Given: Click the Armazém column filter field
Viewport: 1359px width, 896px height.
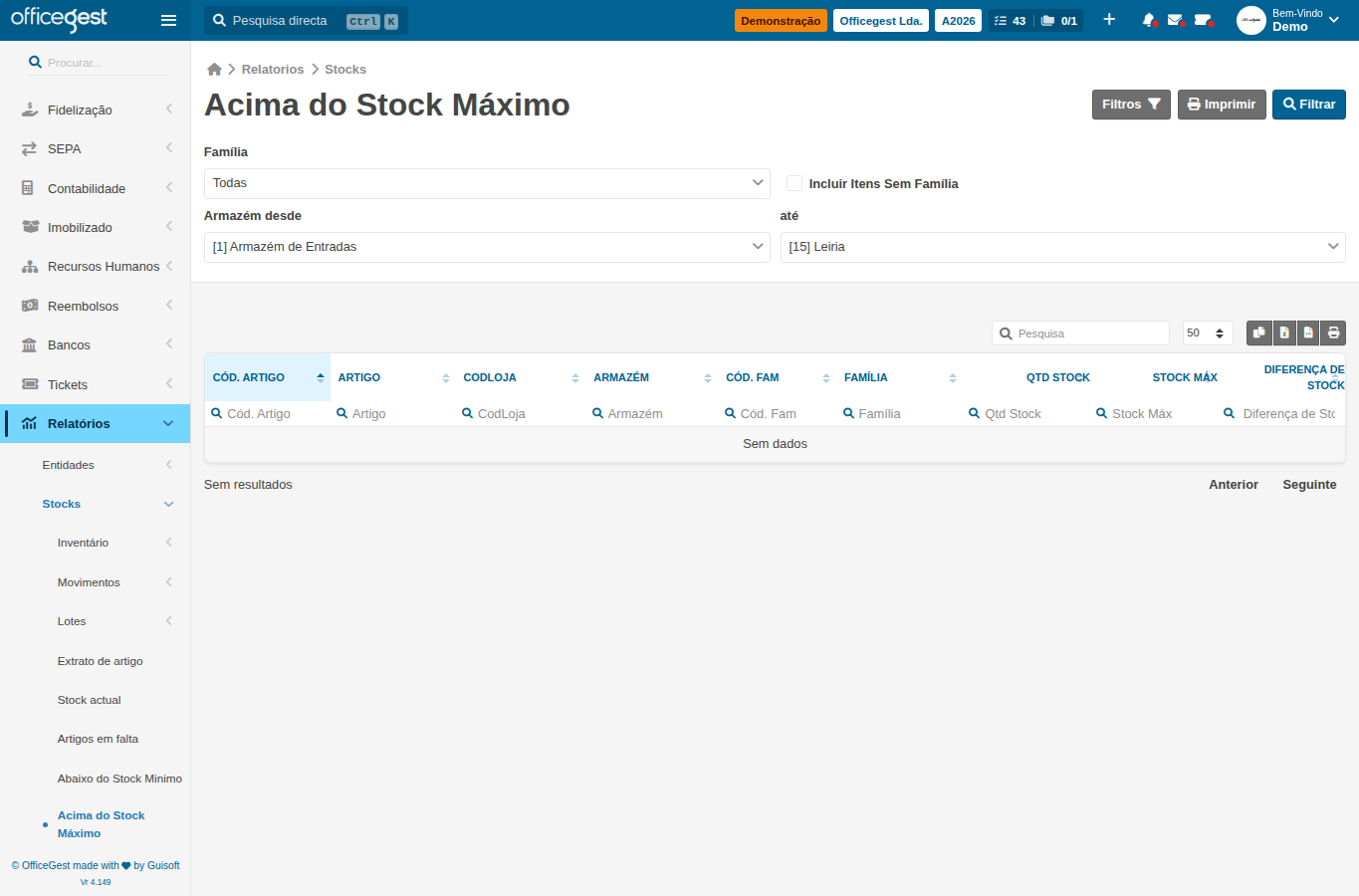Looking at the screenshot, I should point(652,413).
